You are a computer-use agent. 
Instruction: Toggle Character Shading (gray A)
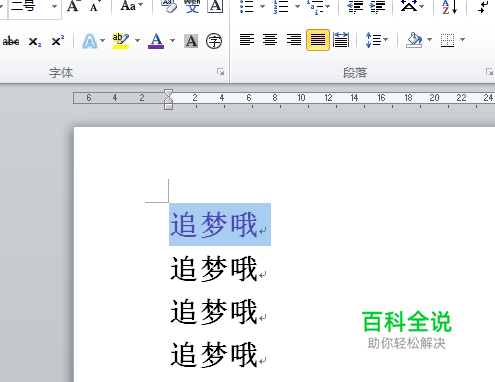coord(191,41)
